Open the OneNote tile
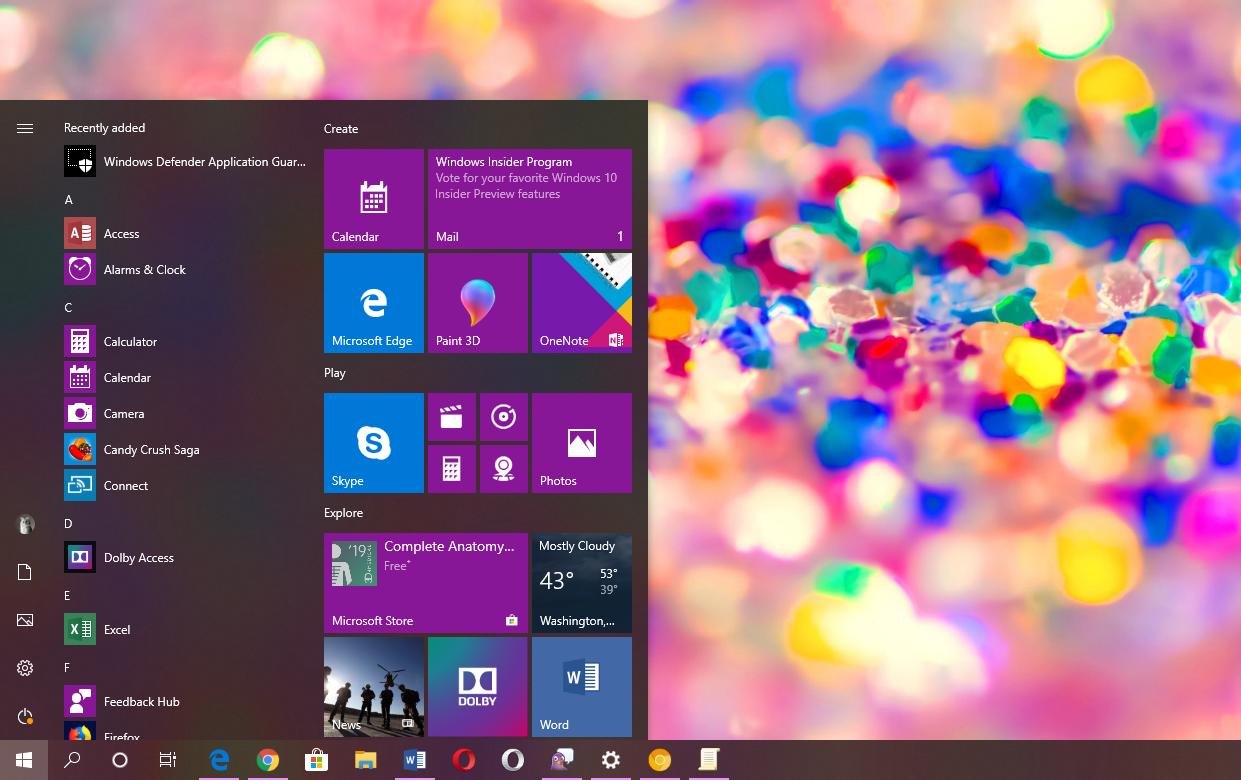This screenshot has width=1241, height=780. [582, 303]
